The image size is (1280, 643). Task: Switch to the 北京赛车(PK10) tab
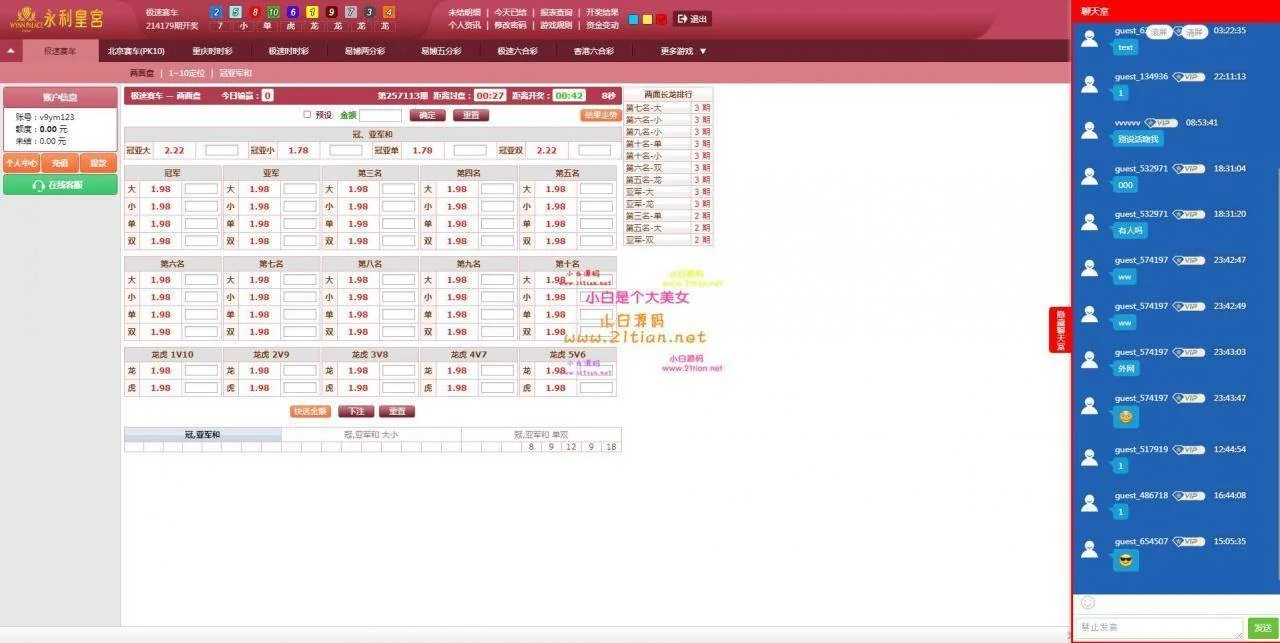coord(136,51)
